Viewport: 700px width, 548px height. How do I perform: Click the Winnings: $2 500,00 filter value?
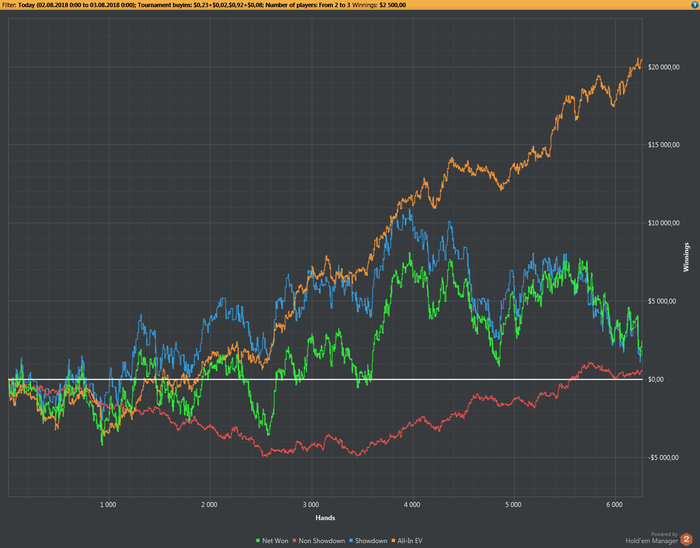(379, 5)
